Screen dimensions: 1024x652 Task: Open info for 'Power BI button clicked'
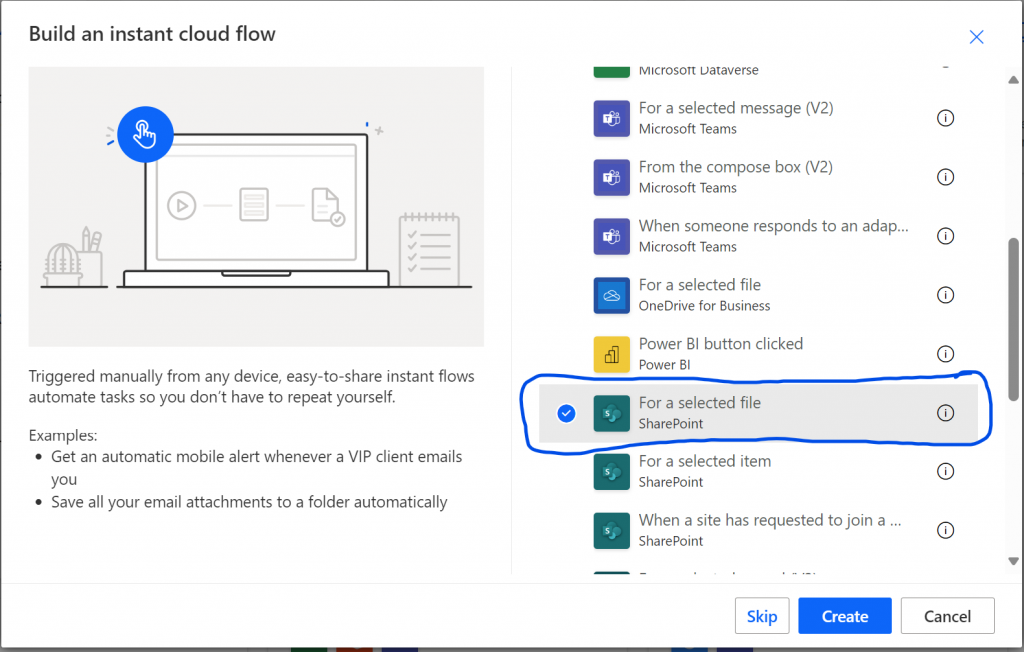[945, 354]
